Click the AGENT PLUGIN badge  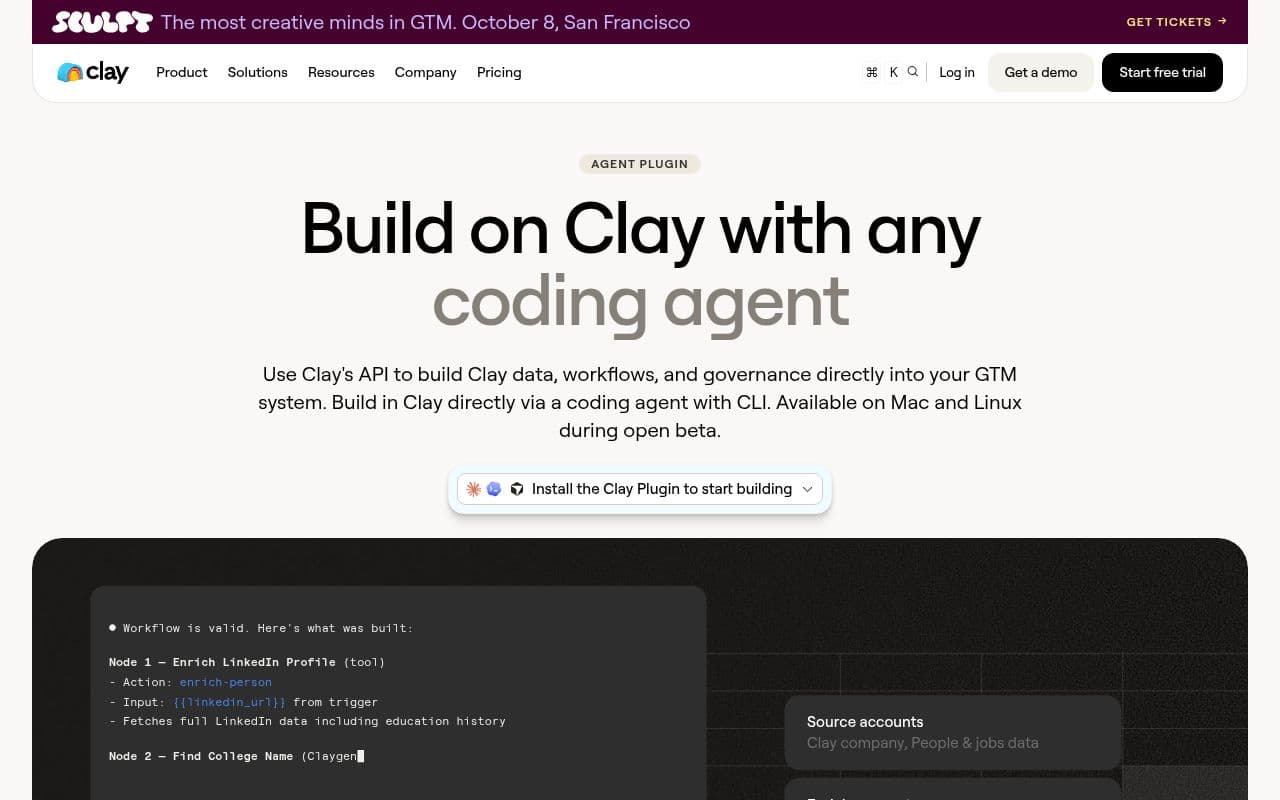coord(640,164)
